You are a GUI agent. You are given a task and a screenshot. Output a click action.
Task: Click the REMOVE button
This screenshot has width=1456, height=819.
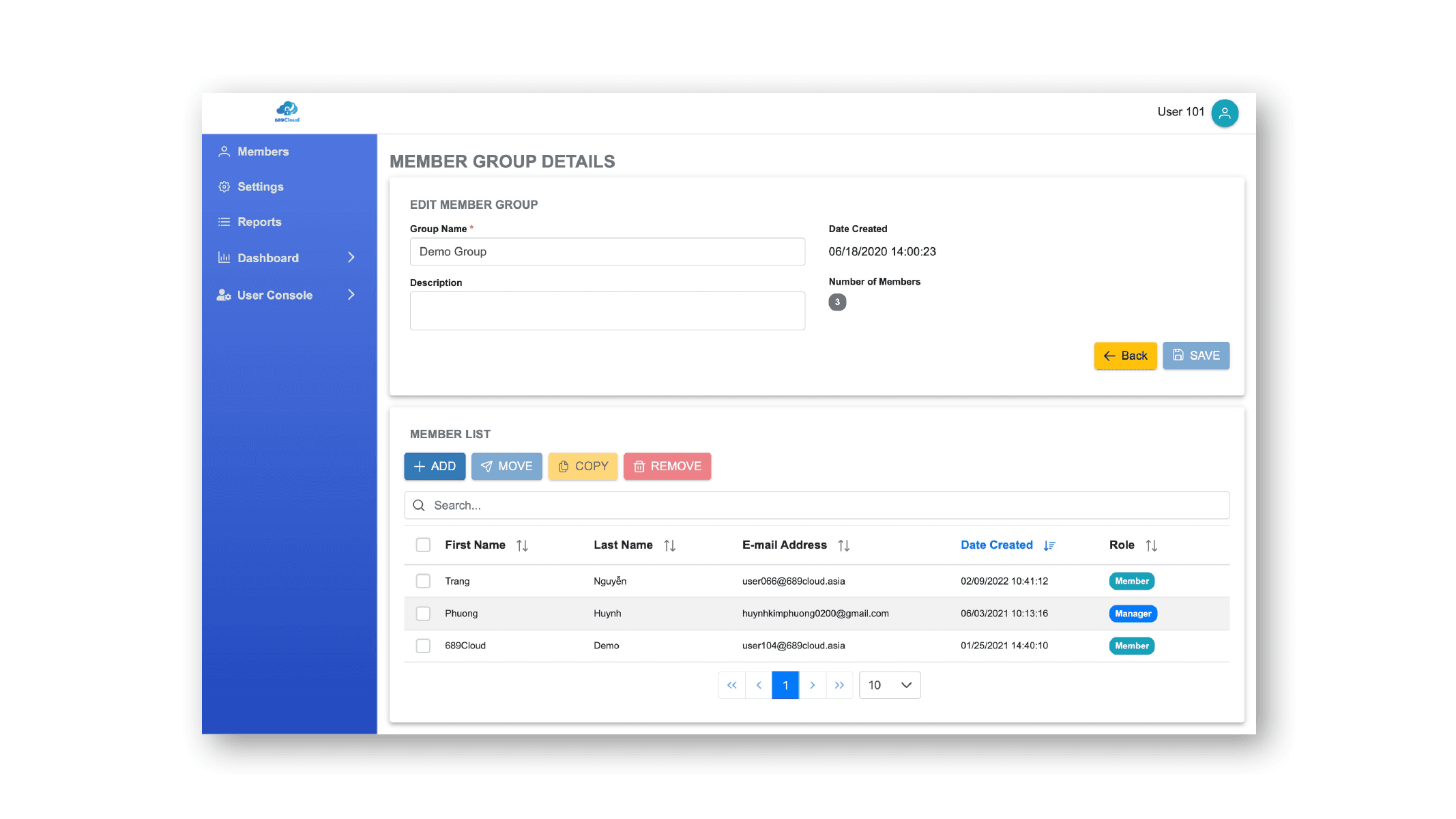point(667,466)
